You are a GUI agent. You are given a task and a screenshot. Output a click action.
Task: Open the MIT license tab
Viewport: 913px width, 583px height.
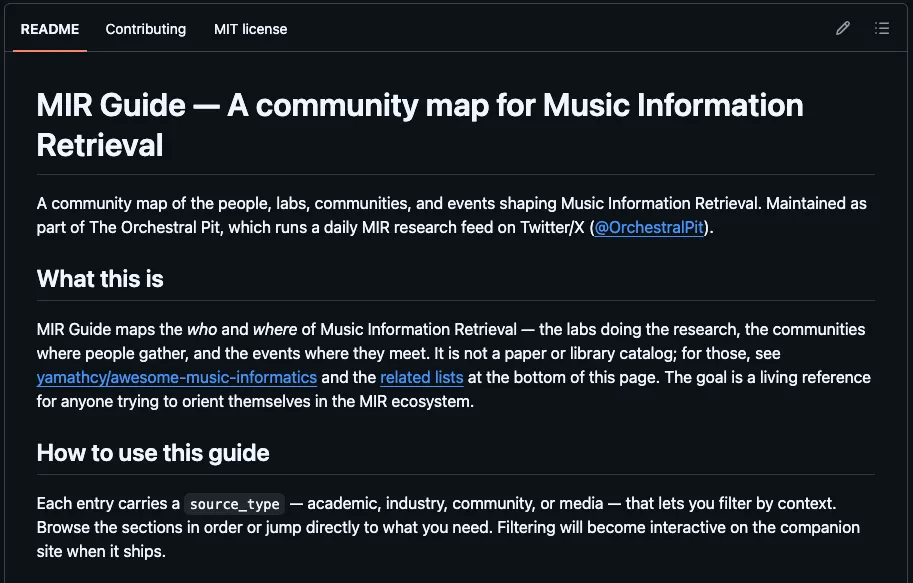coord(250,29)
